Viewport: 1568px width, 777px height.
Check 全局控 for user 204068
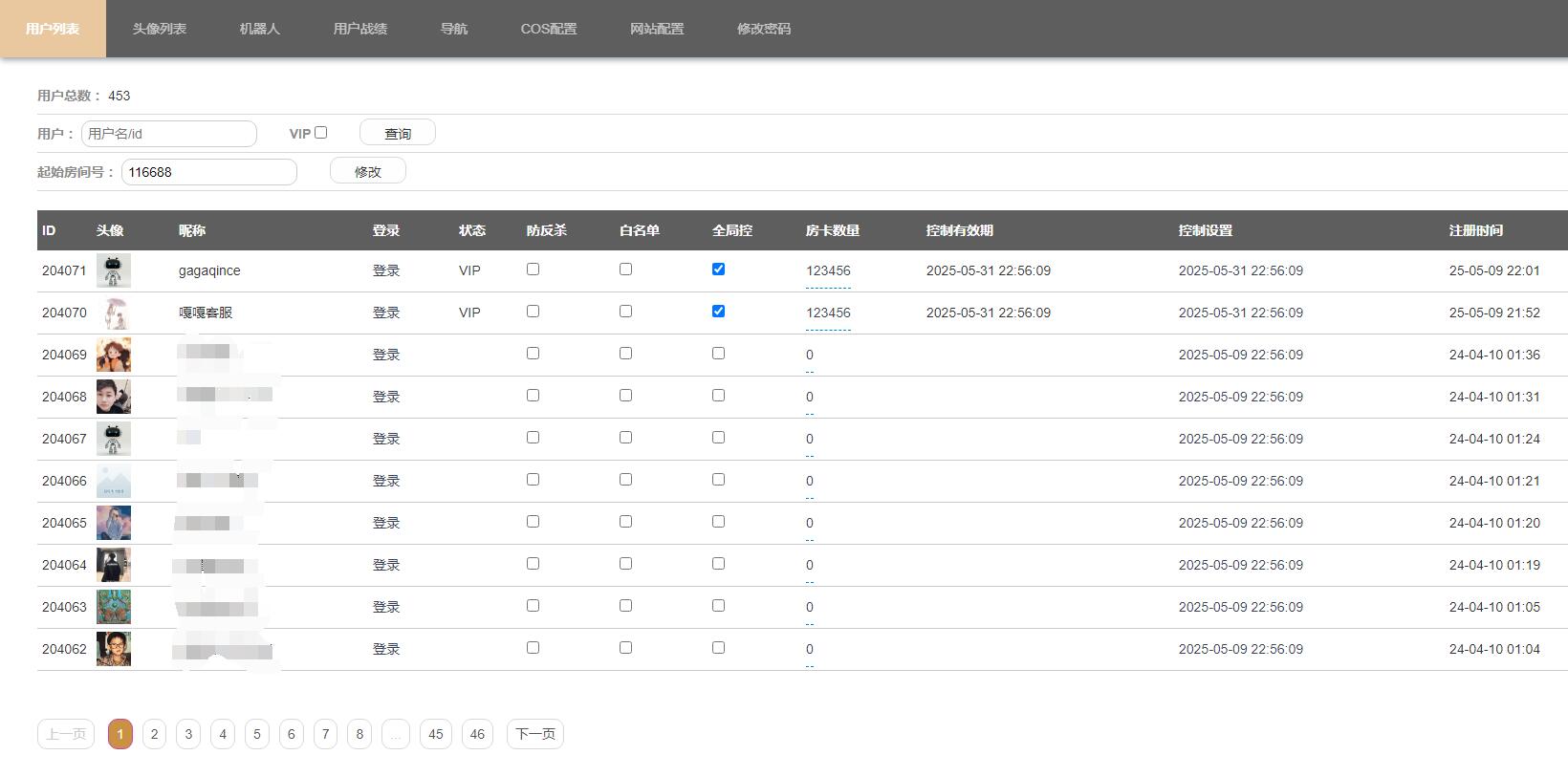719,396
